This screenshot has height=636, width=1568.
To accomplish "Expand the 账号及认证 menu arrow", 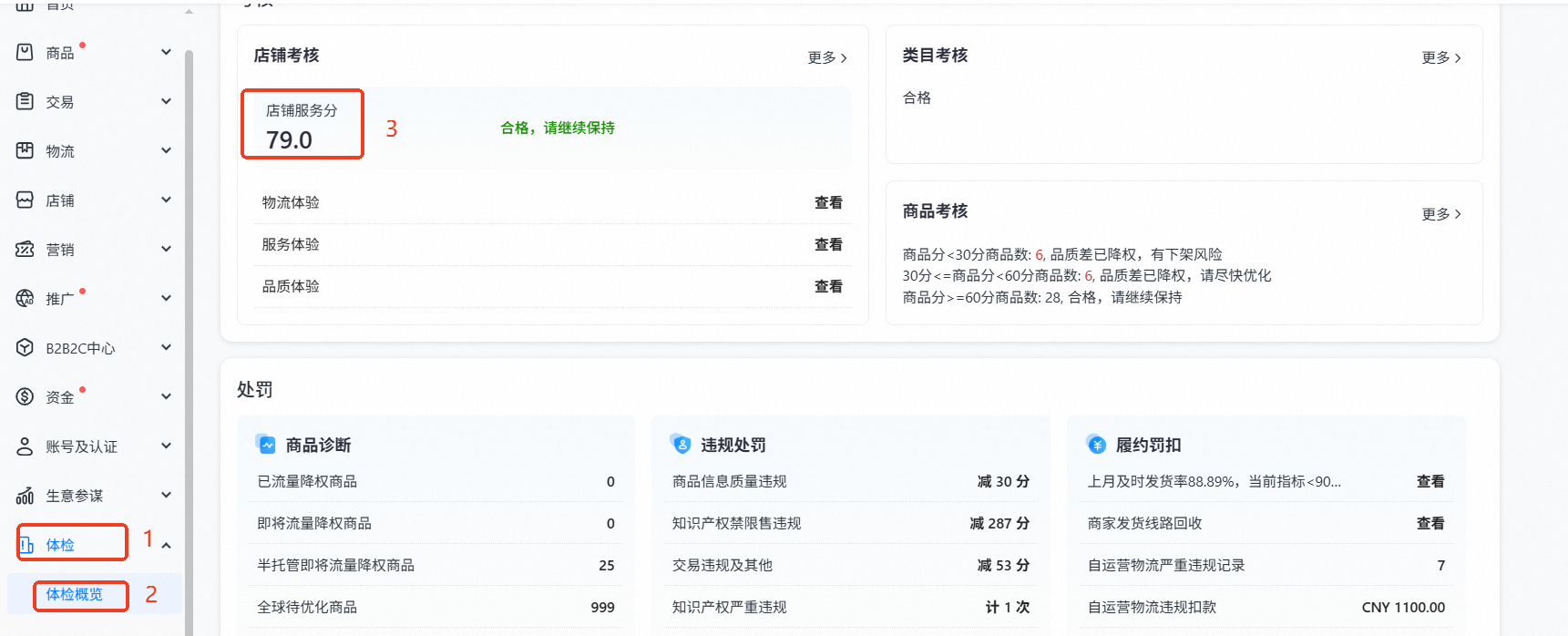I will [166, 446].
